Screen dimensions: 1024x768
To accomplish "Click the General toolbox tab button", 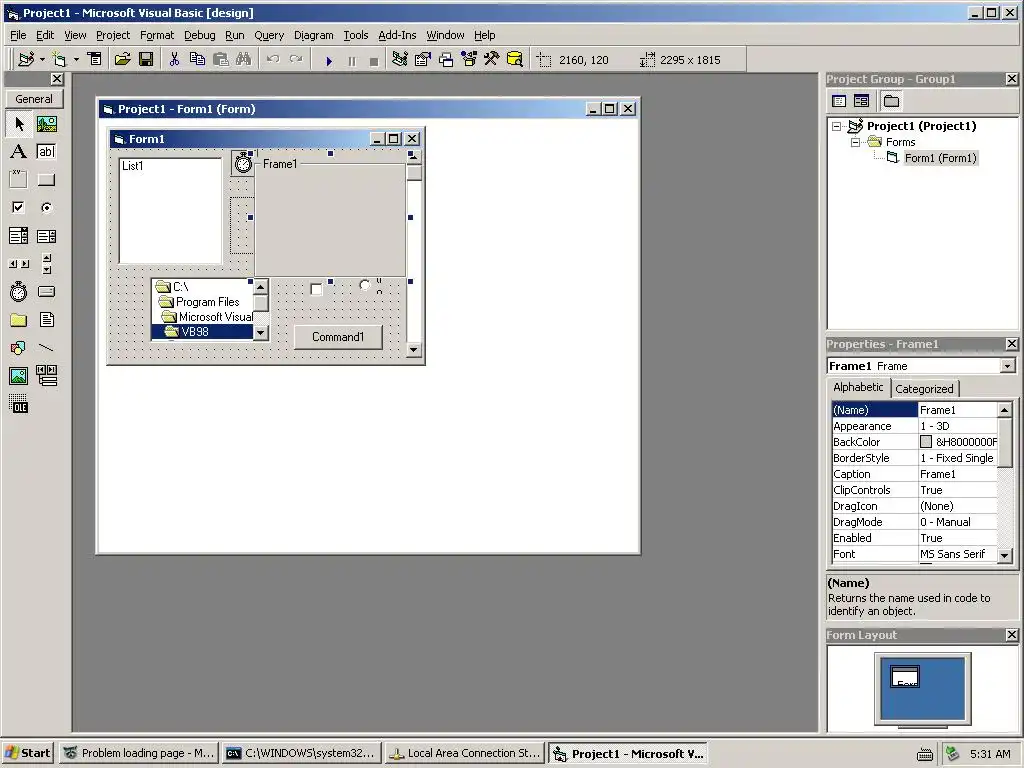I will [34, 99].
